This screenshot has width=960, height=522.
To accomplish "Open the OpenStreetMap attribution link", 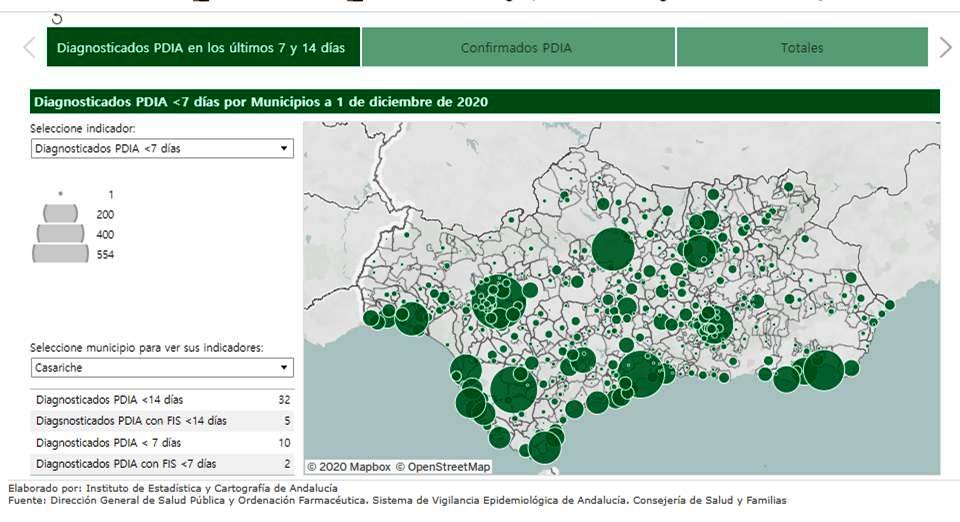I will 443,466.
